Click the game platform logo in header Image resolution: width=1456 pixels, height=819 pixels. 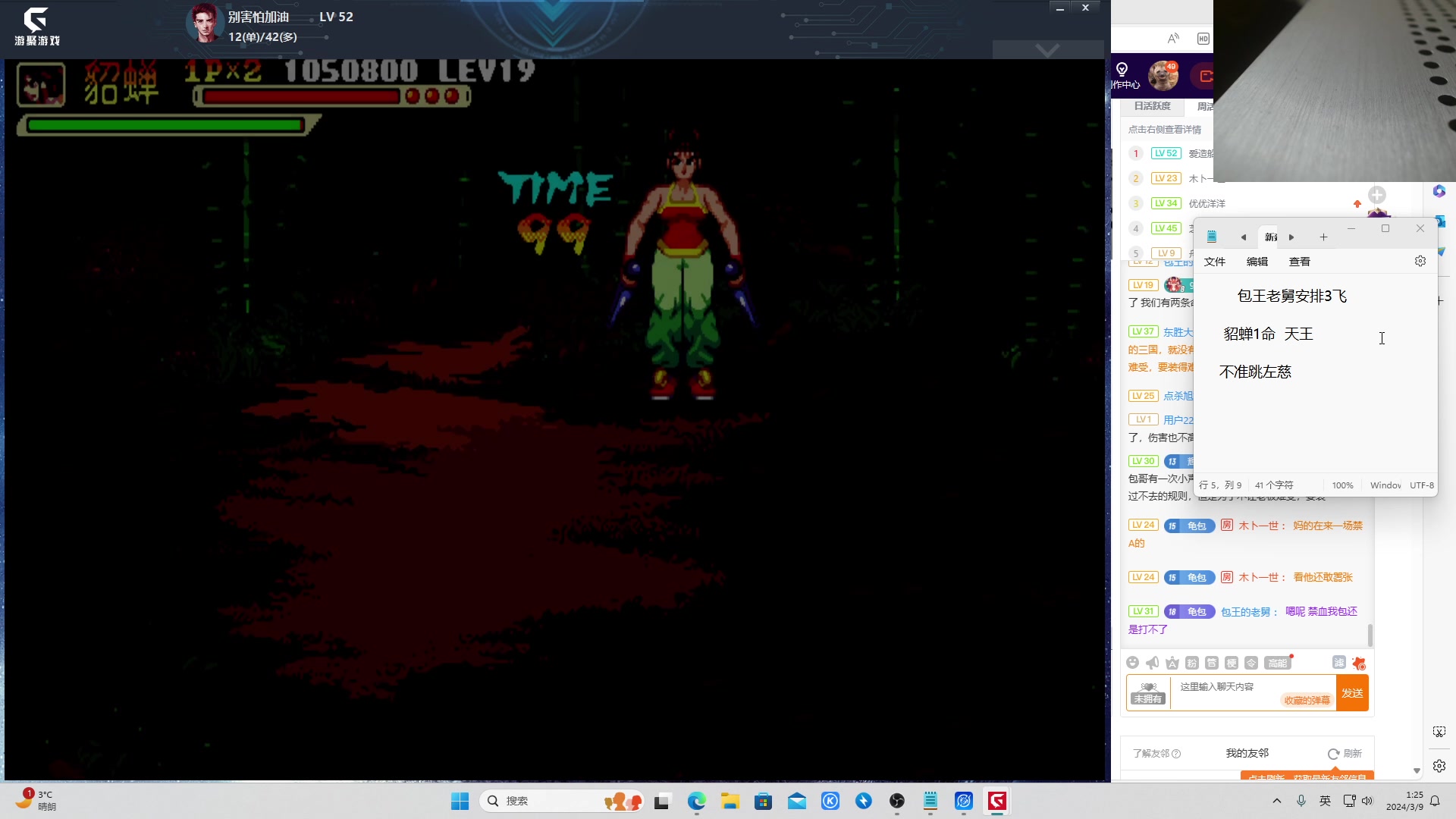(x=36, y=27)
